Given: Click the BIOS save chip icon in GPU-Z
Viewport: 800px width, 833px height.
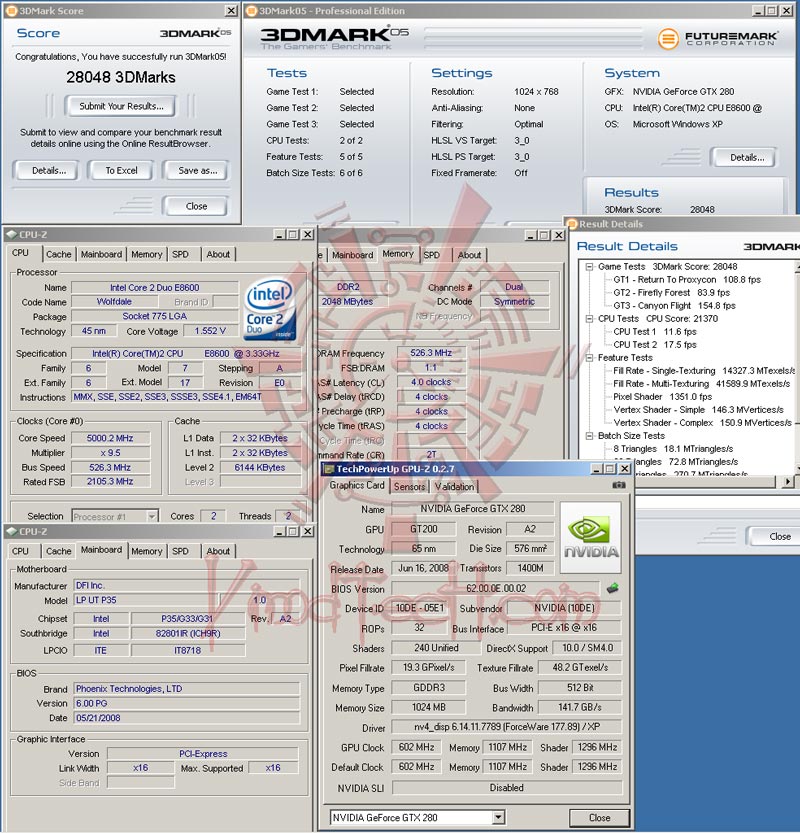Looking at the screenshot, I should 612,588.
